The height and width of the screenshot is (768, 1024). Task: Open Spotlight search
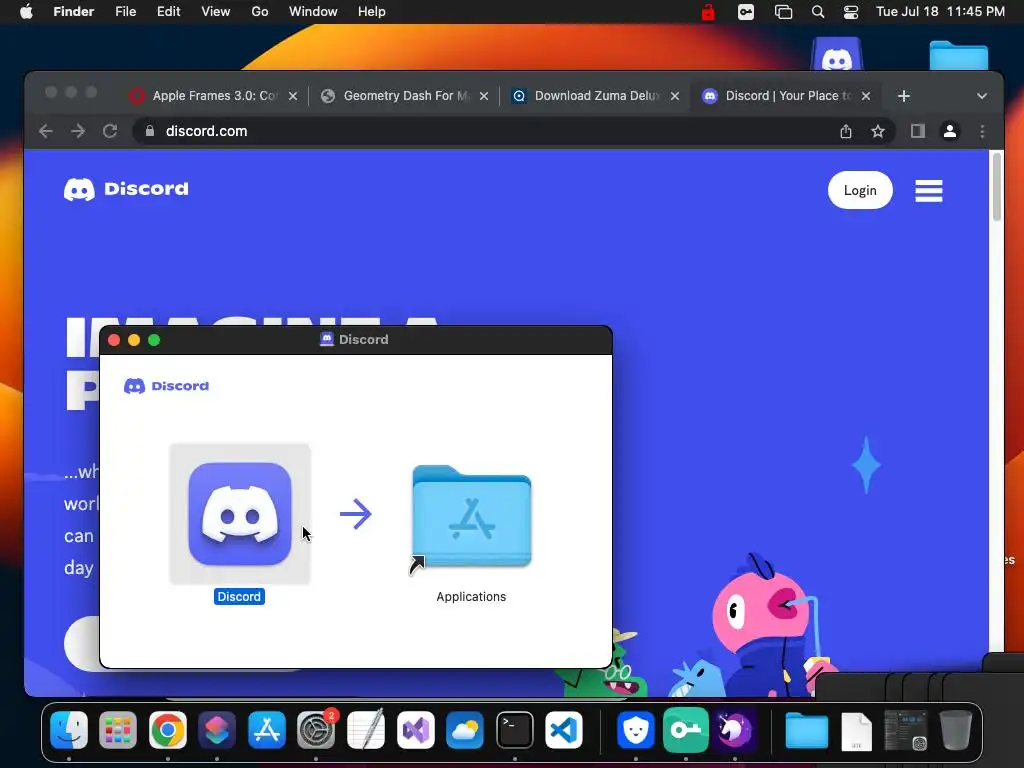818,12
